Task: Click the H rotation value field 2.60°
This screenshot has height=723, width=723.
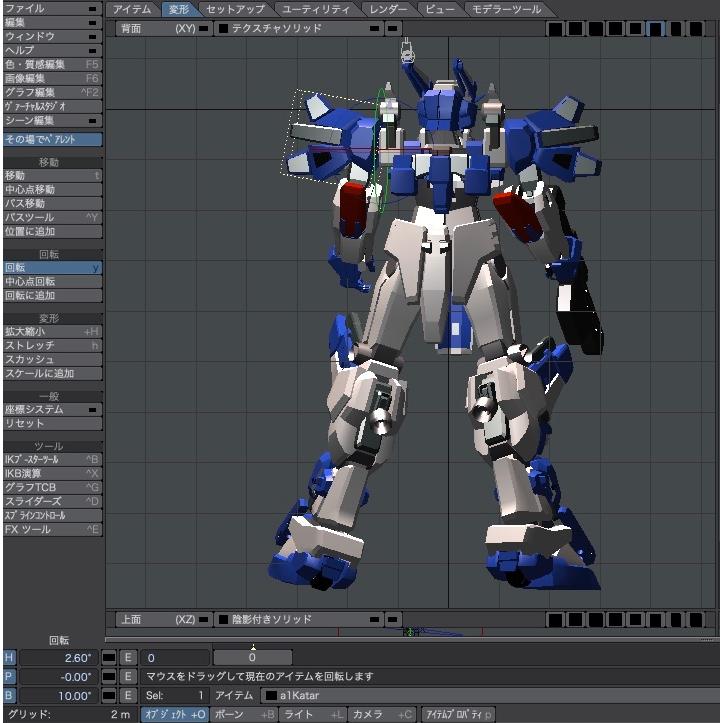Action: click(x=58, y=658)
